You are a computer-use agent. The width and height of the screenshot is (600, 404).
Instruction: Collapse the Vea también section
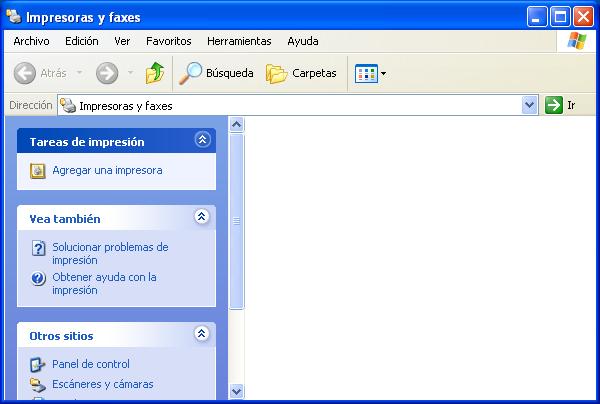(x=202, y=217)
